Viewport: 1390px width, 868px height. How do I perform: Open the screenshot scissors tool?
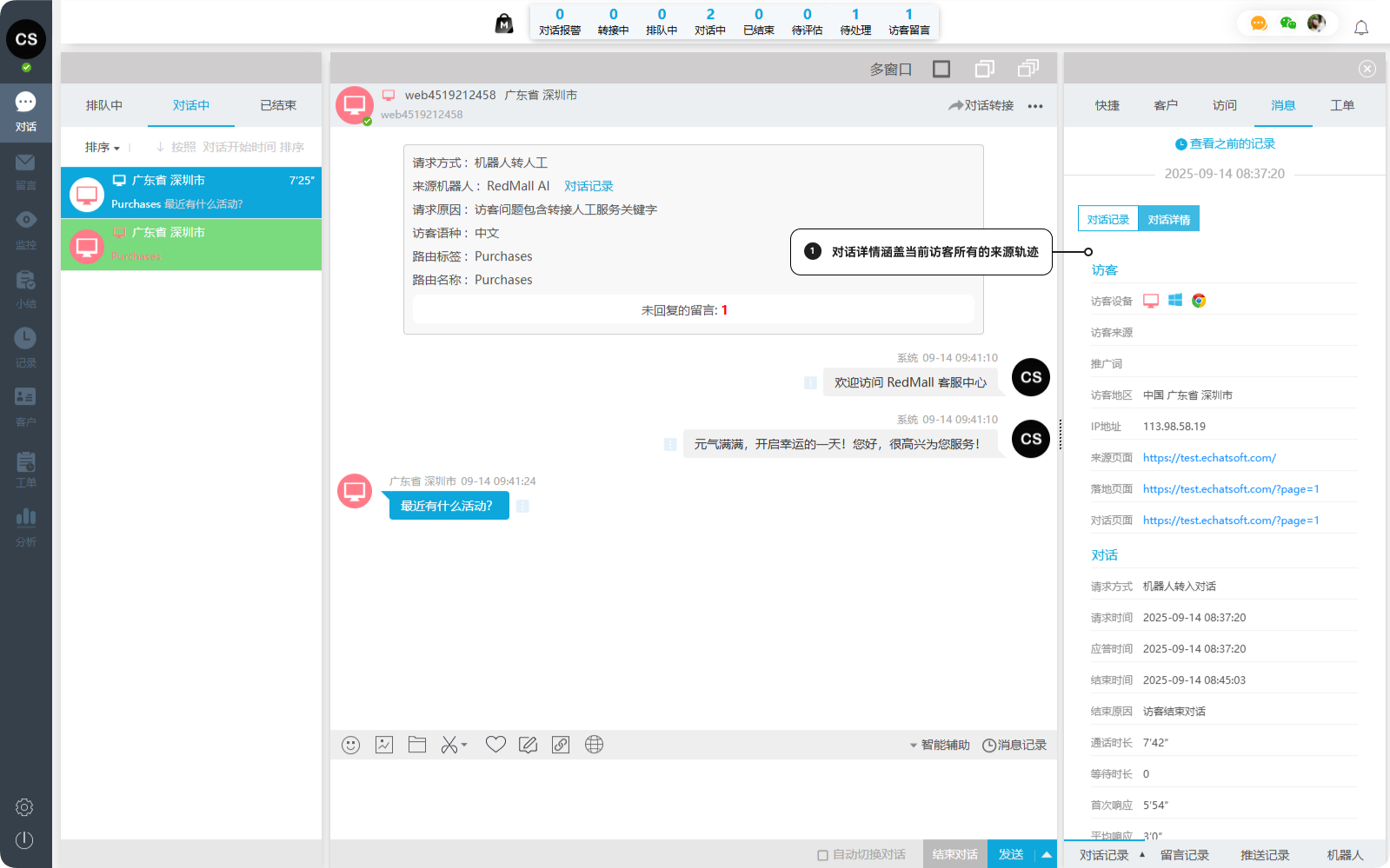449,745
